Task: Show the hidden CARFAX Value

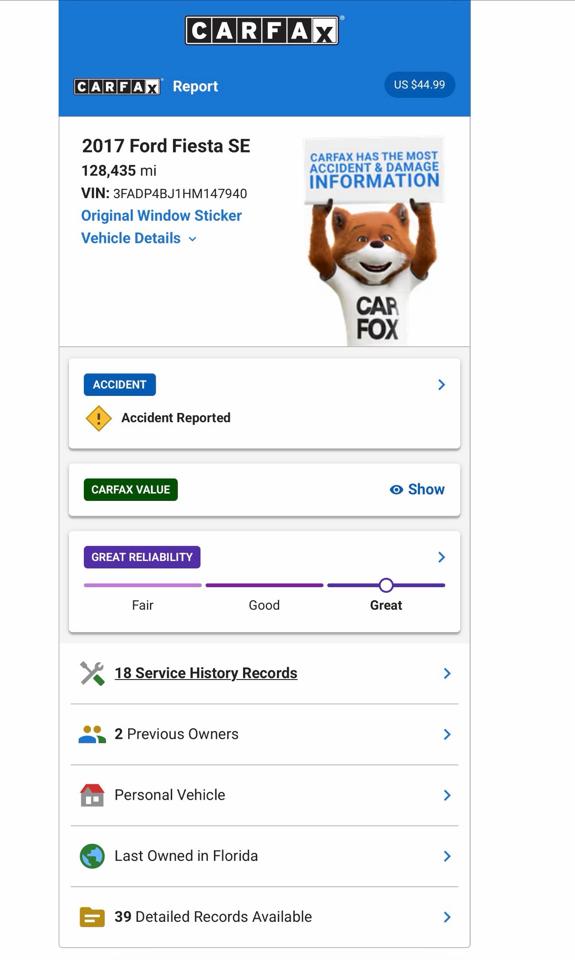Action: point(417,489)
